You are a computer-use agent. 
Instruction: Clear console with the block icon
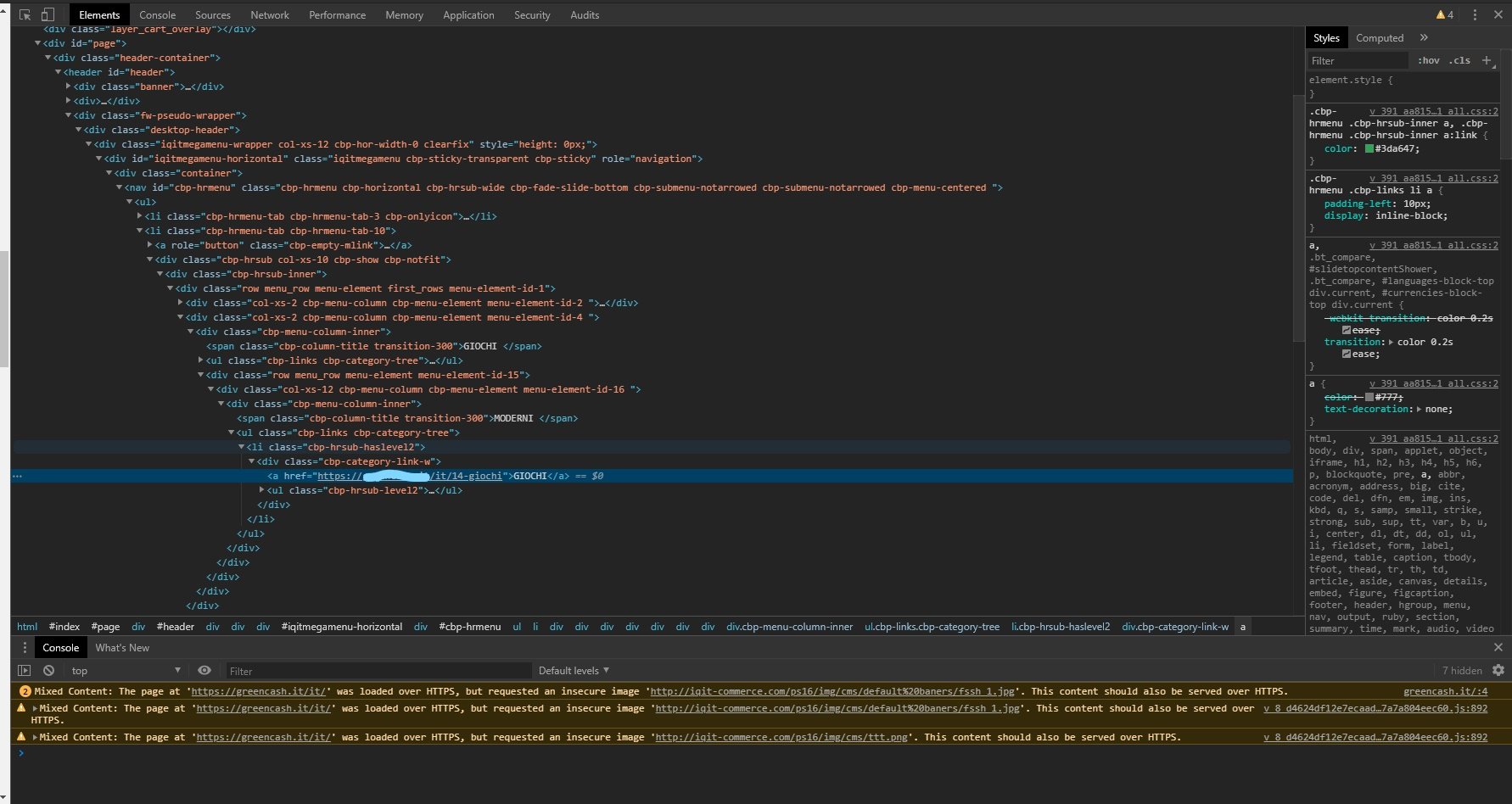[48, 670]
